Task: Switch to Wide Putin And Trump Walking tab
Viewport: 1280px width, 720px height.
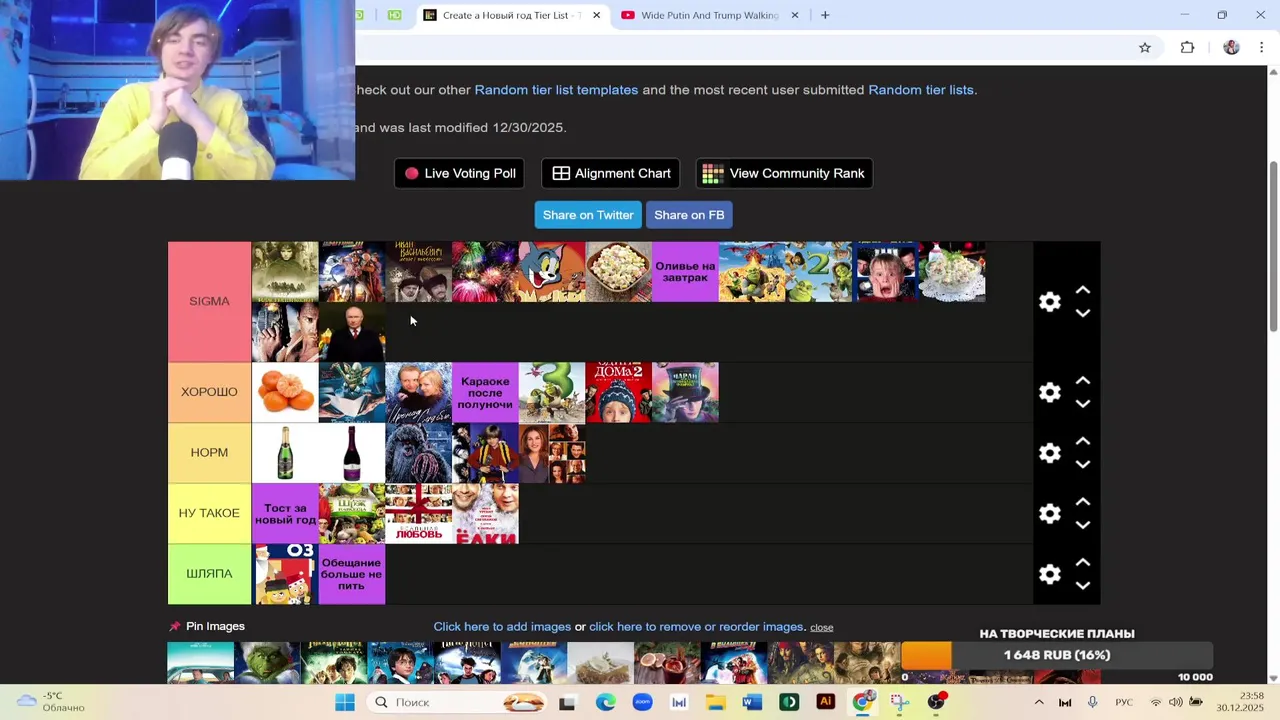Action: 710,15
